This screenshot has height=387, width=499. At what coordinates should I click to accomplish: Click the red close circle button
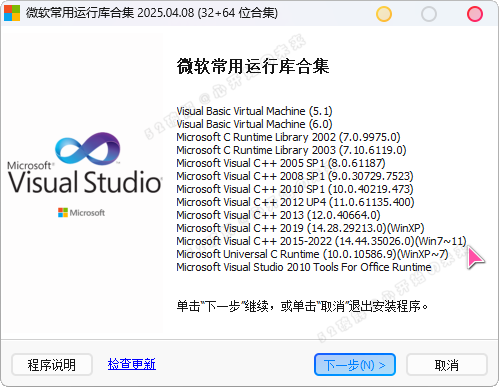click(475, 14)
